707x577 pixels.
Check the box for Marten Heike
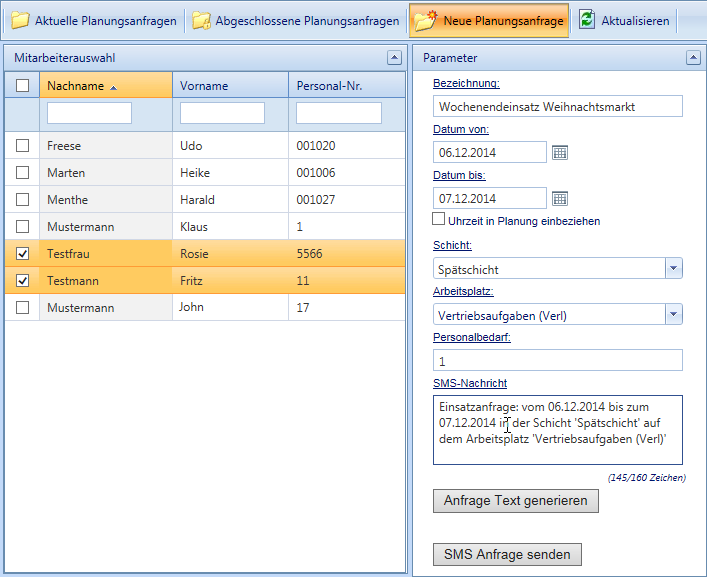[x=23, y=173]
